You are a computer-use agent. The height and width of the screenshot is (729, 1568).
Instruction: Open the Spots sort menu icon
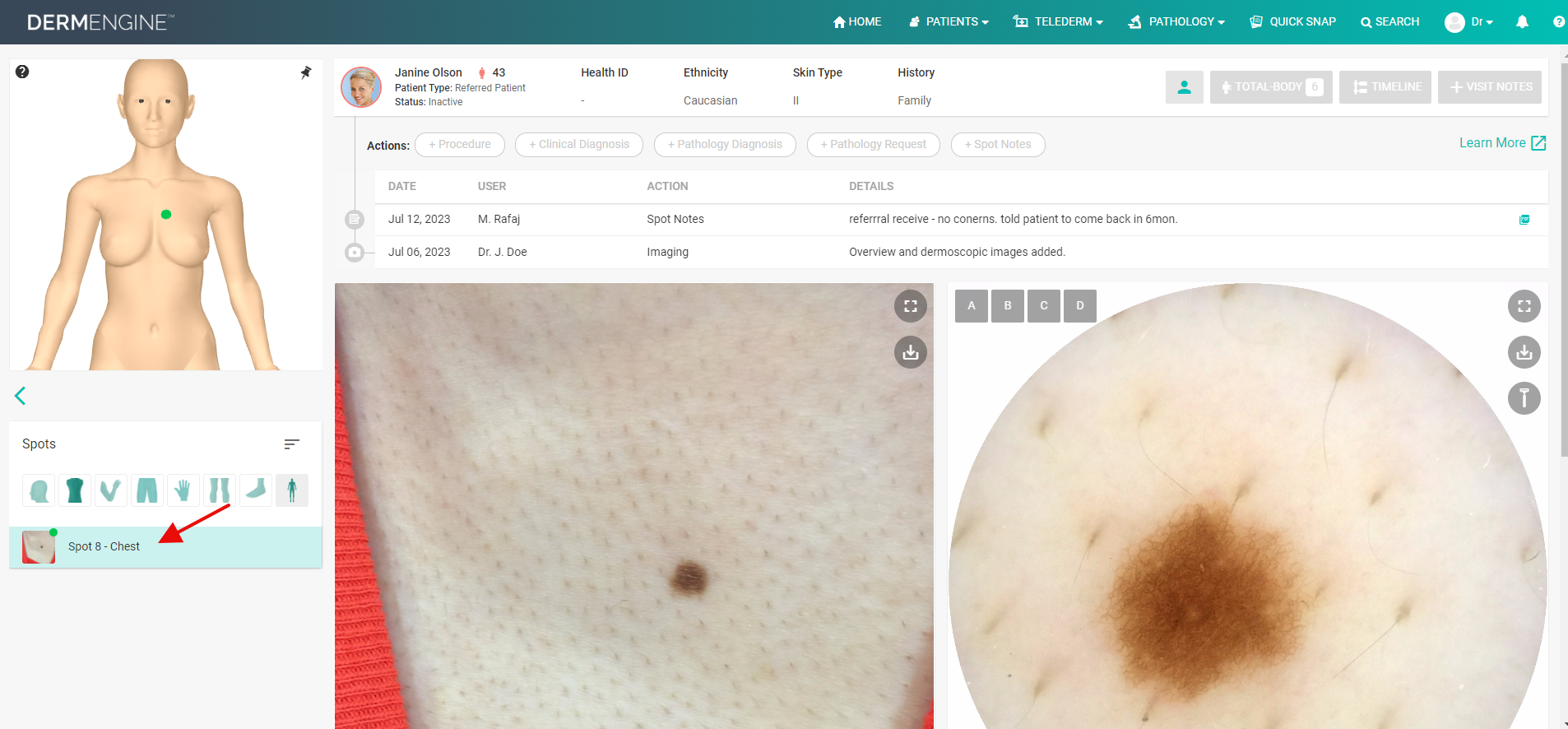tap(291, 444)
